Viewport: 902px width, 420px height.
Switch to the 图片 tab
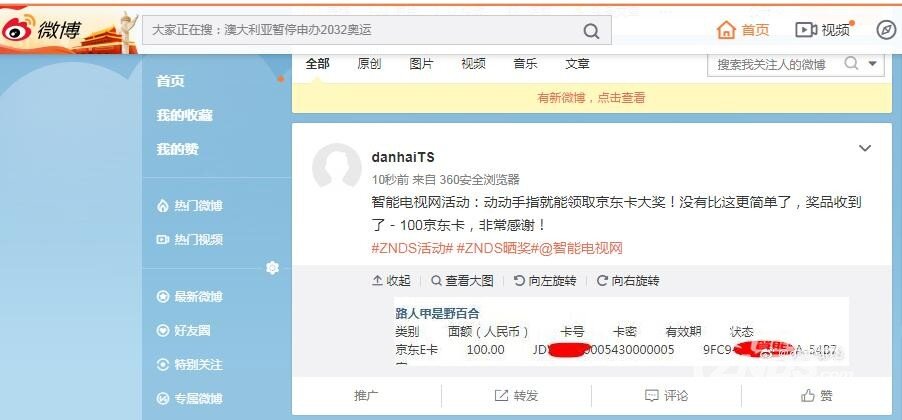(x=421, y=64)
